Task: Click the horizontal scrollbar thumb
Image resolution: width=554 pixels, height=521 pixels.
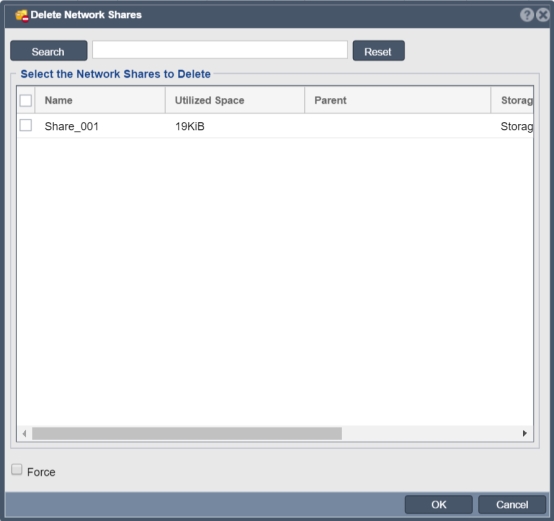Action: pos(187,433)
